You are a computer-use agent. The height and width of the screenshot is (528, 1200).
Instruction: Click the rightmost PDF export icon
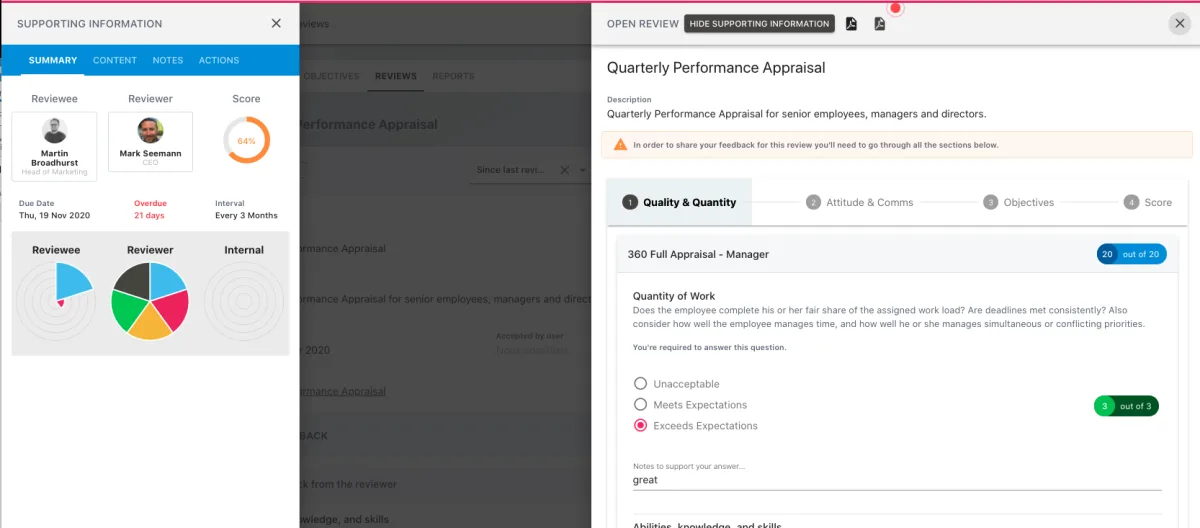880,24
